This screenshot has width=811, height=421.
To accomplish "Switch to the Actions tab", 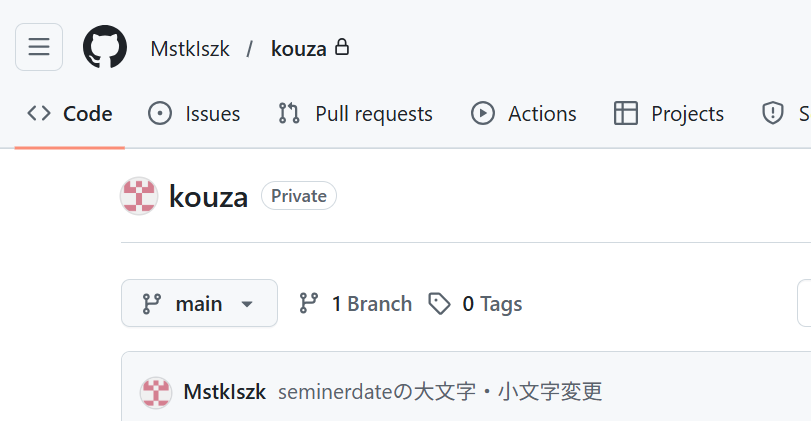I will pos(523,113).
